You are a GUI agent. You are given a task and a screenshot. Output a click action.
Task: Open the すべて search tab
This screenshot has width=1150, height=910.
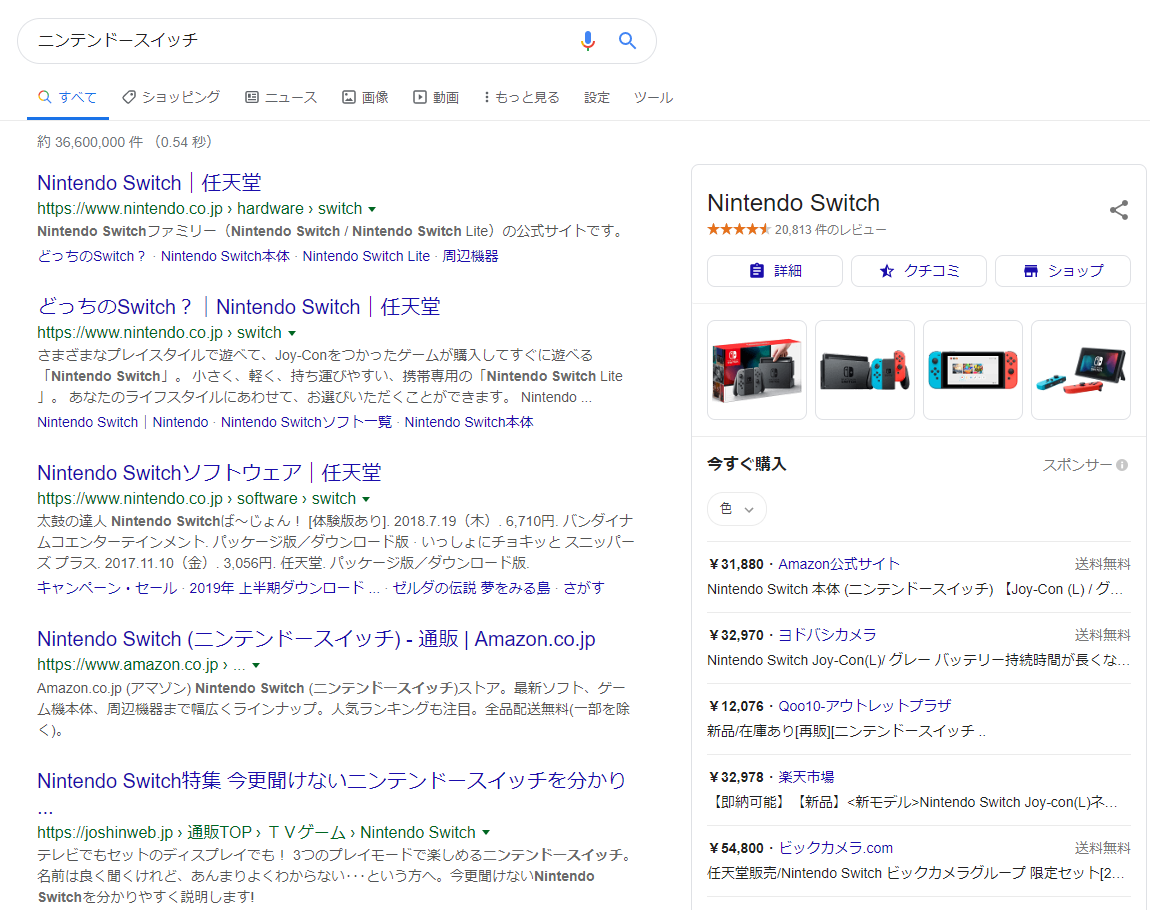pos(67,98)
